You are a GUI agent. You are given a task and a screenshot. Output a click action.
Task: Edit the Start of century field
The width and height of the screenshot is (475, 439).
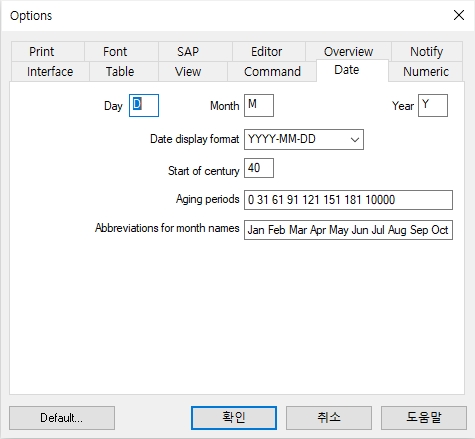[259, 168]
